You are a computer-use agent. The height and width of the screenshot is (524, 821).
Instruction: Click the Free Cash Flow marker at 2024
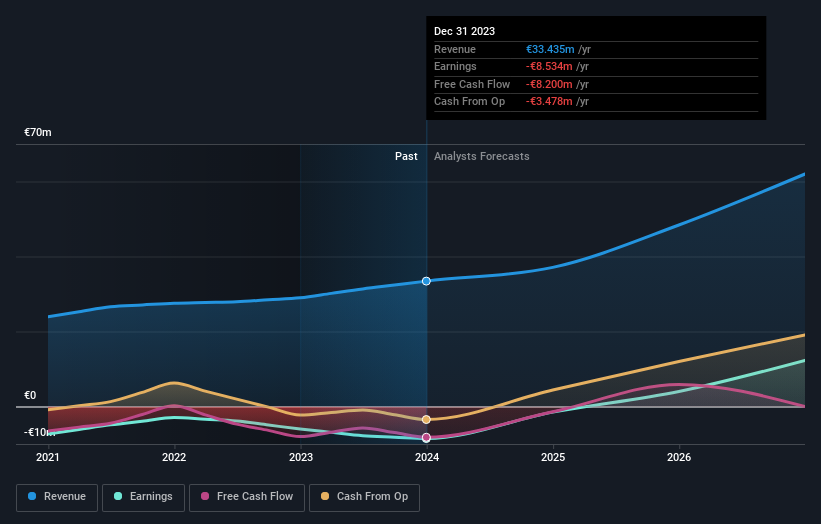(426, 437)
